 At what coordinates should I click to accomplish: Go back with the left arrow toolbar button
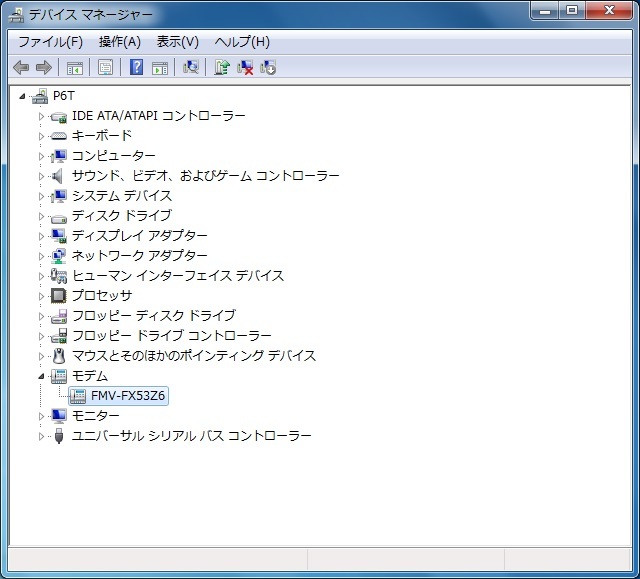21,67
